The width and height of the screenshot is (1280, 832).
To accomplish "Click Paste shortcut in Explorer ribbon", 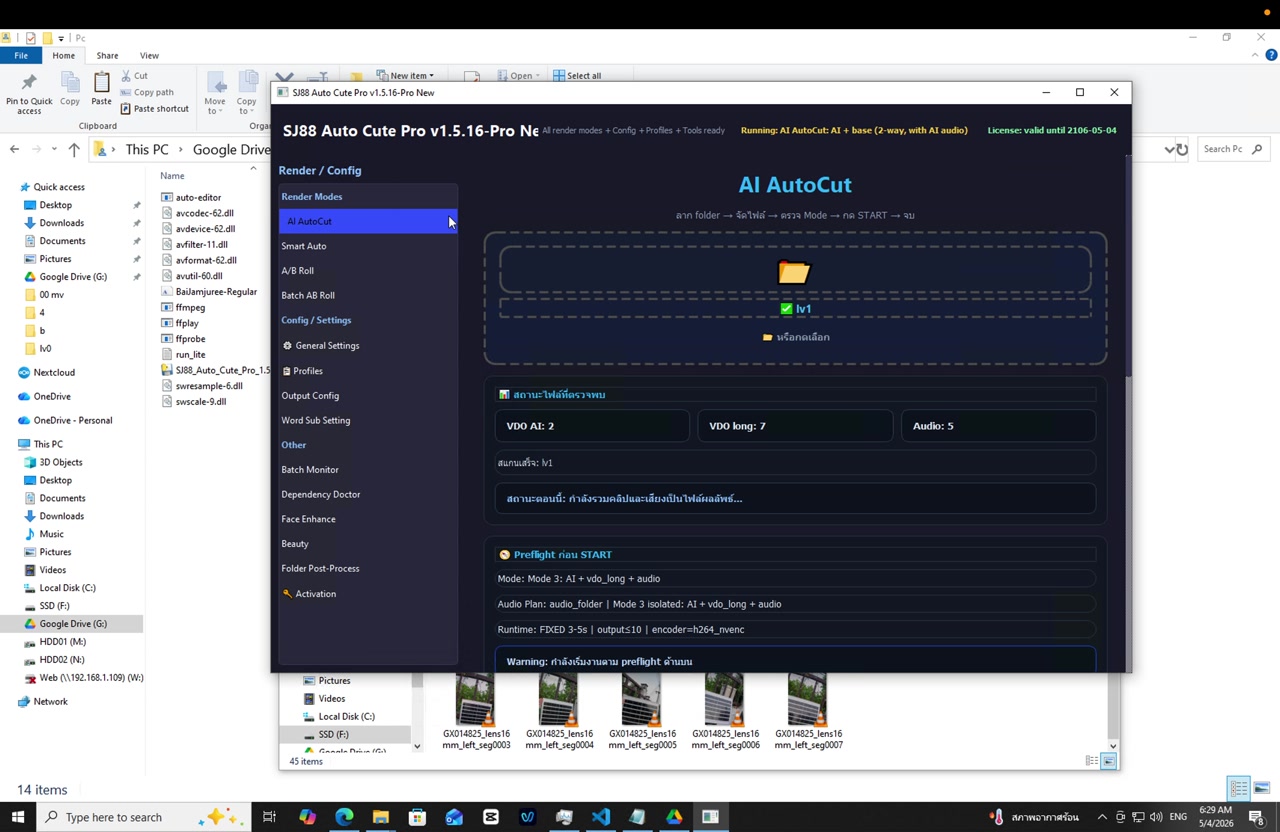I will [x=154, y=109].
